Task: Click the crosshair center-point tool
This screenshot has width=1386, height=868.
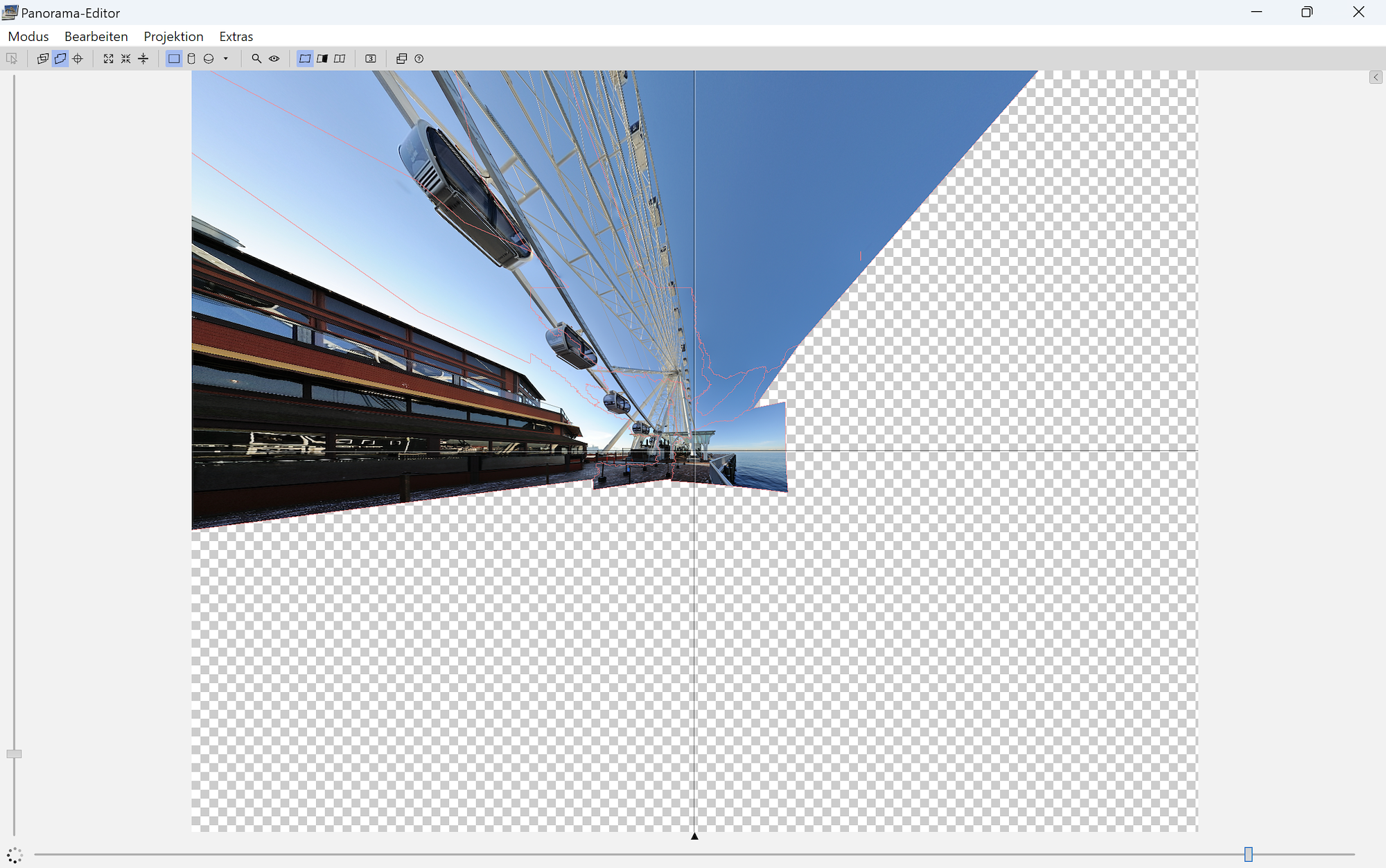Action: 78,59
